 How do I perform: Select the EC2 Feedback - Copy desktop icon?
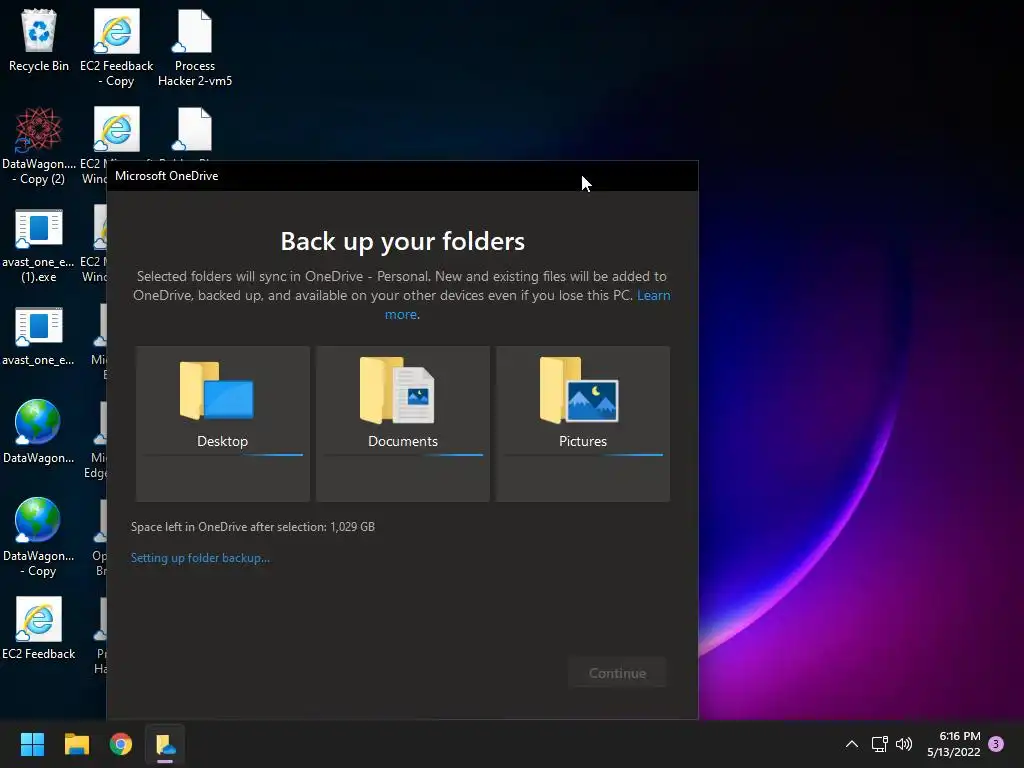pyautogui.click(x=117, y=48)
